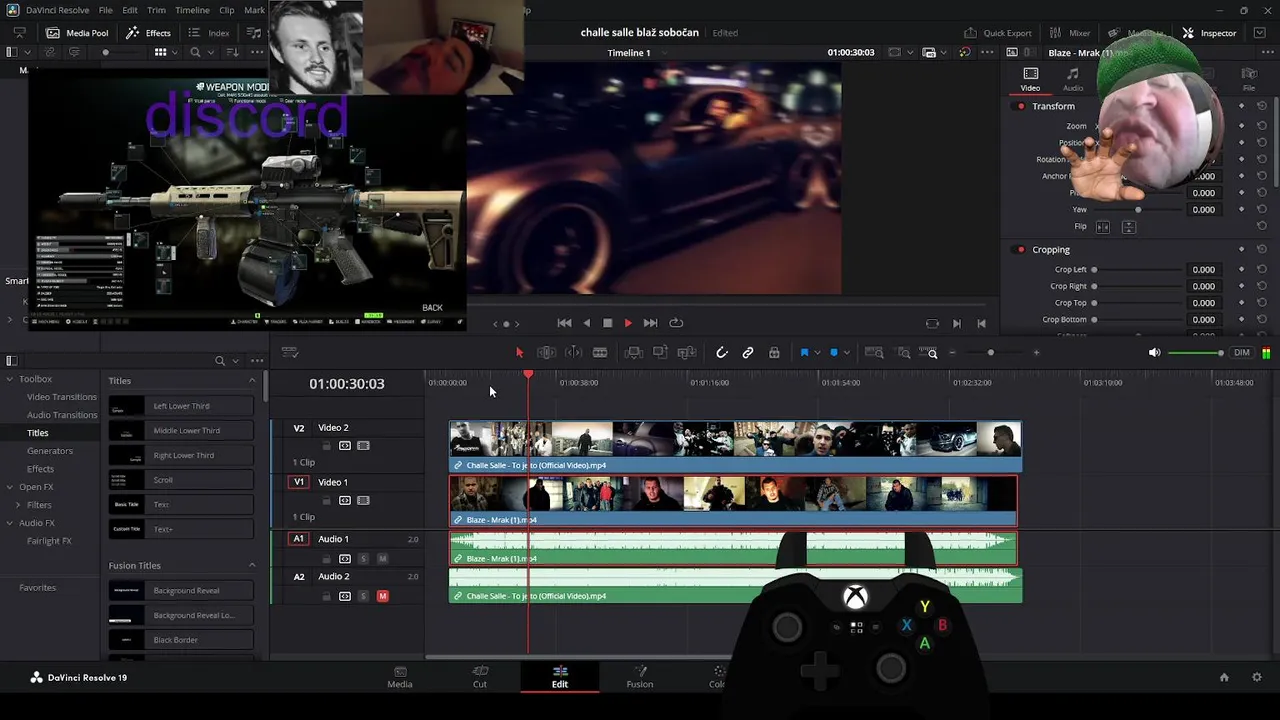
Task: Expand the Filters tree item
Action: point(18,505)
